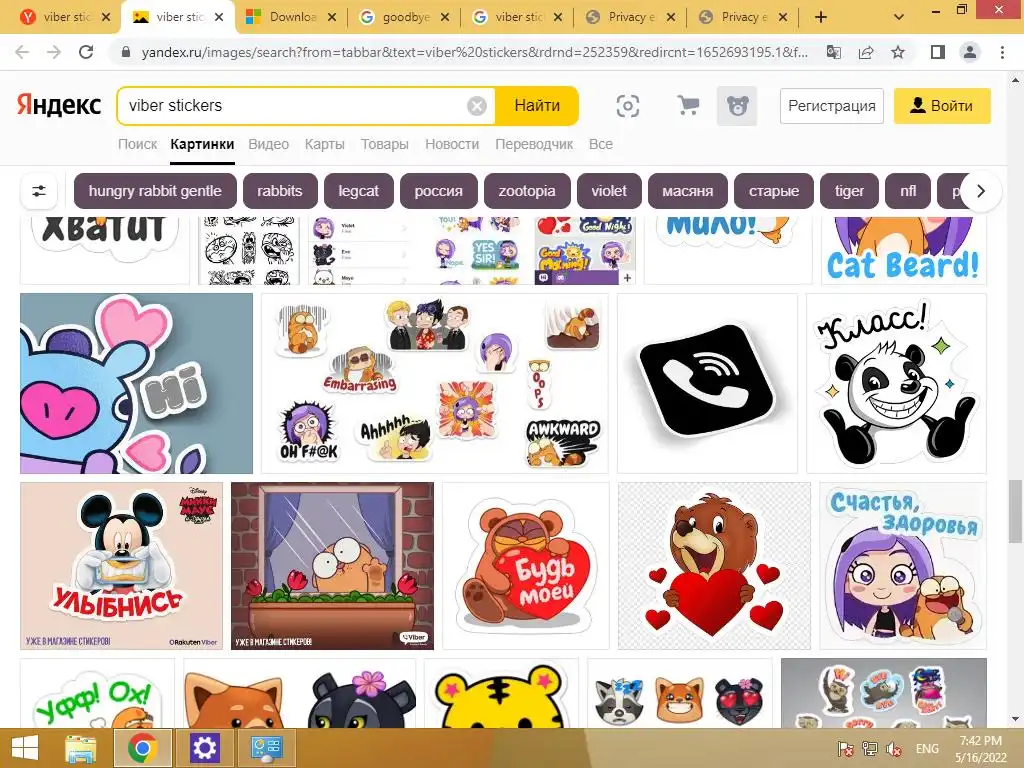
Task: Click the Найти search button
Action: click(x=537, y=106)
